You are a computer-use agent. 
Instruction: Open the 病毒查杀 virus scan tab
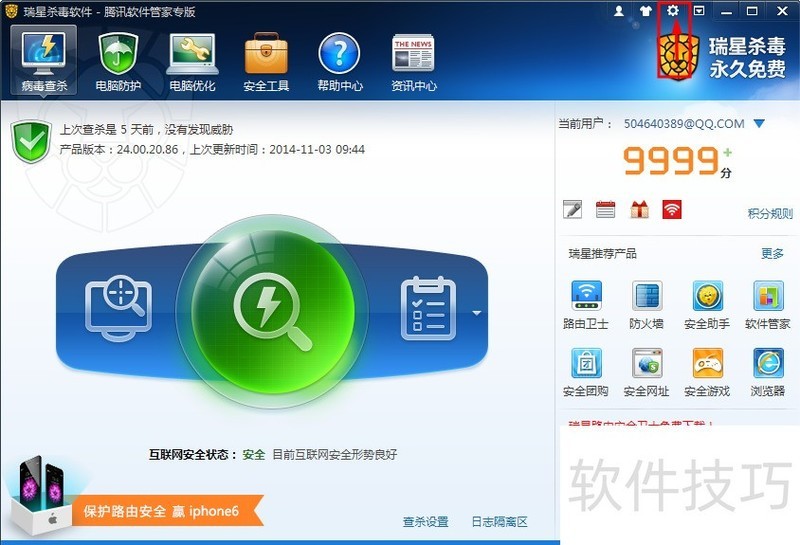tap(44, 61)
